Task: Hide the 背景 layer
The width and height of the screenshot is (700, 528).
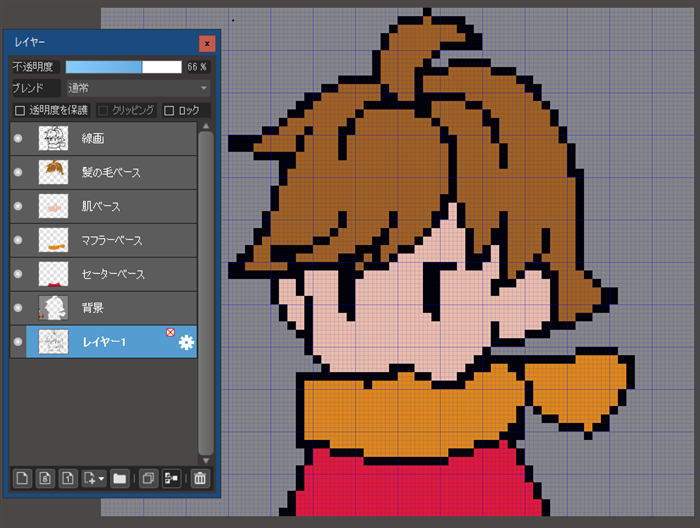Action: 18,308
